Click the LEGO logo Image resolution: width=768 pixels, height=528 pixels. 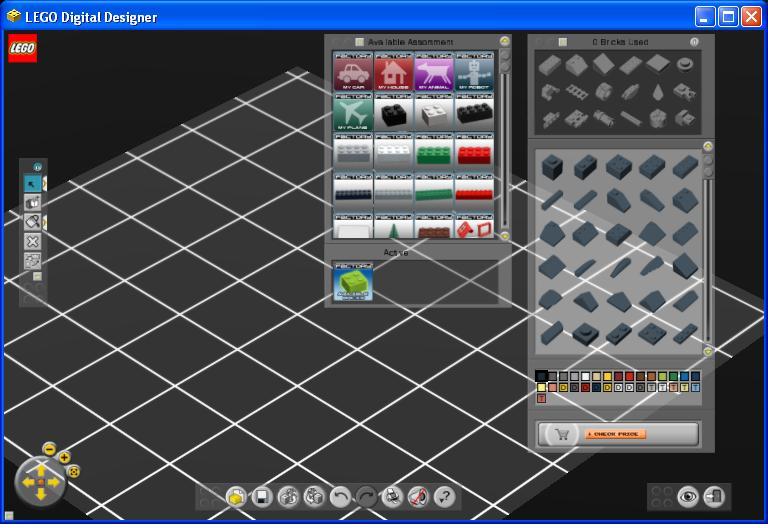[22, 48]
